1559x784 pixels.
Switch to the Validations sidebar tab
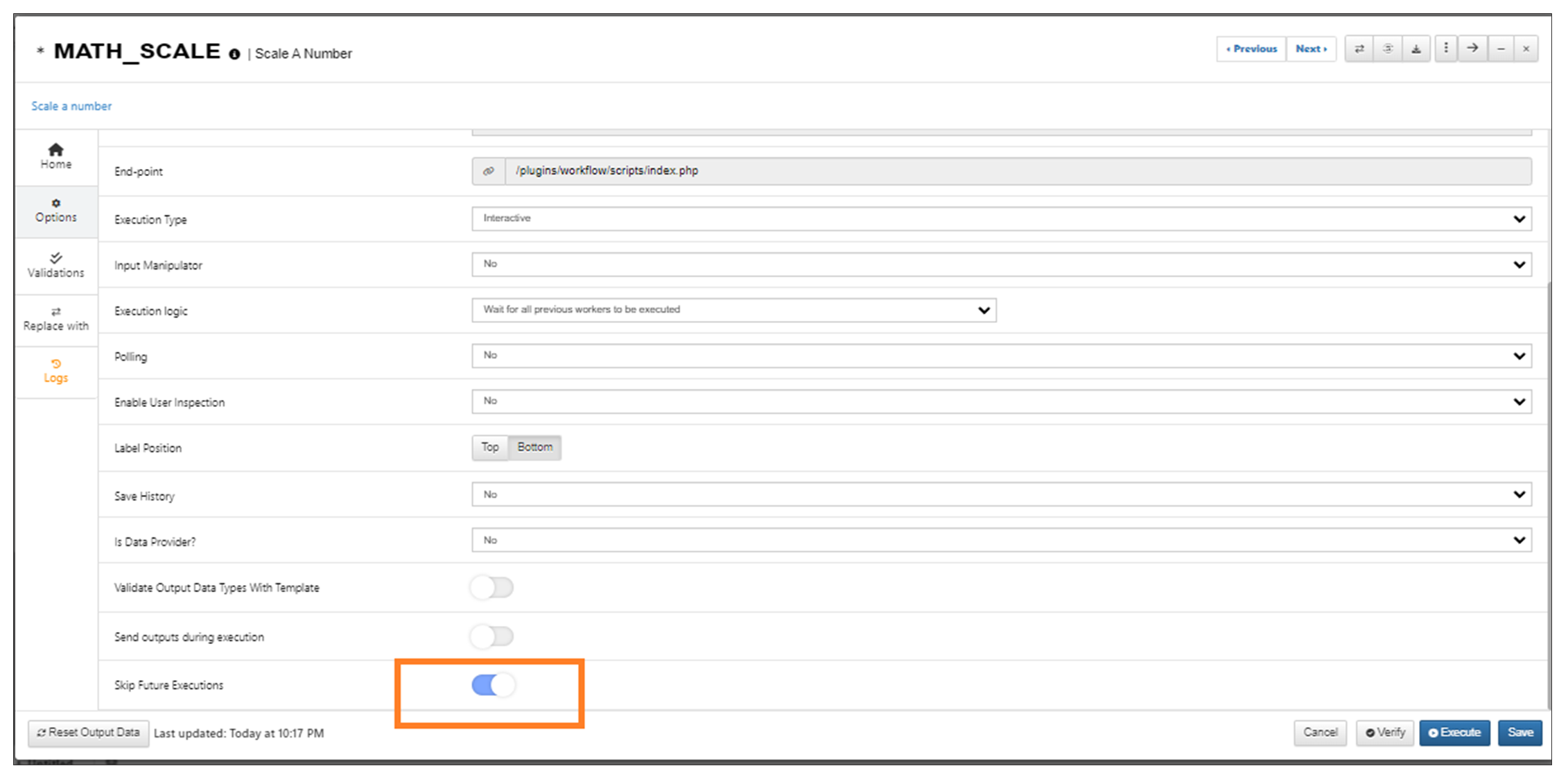56,266
